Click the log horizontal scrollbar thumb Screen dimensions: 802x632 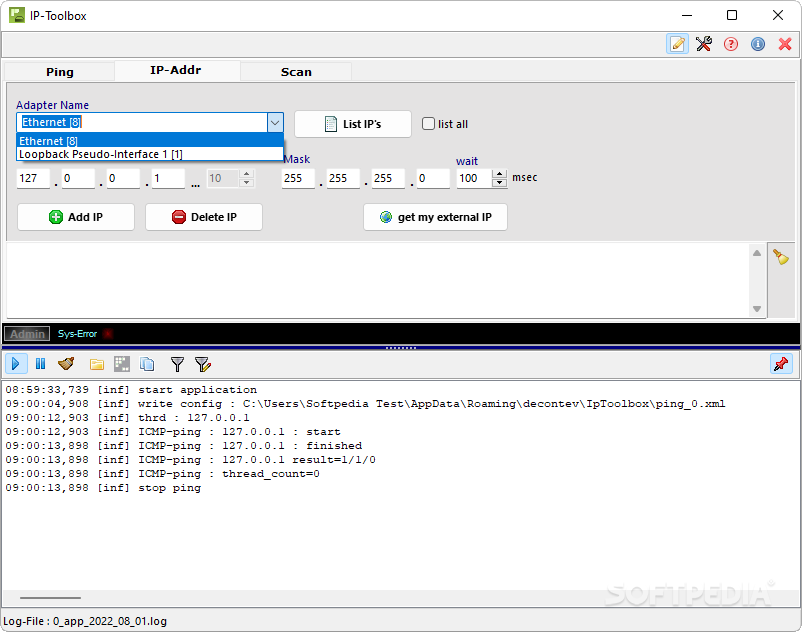pos(50,597)
